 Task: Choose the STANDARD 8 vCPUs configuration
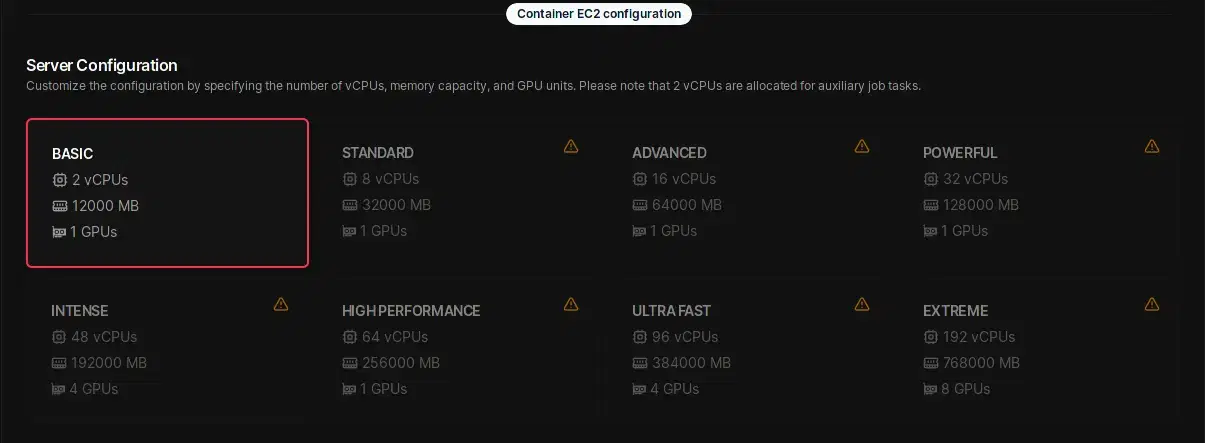pyautogui.click(x=457, y=192)
